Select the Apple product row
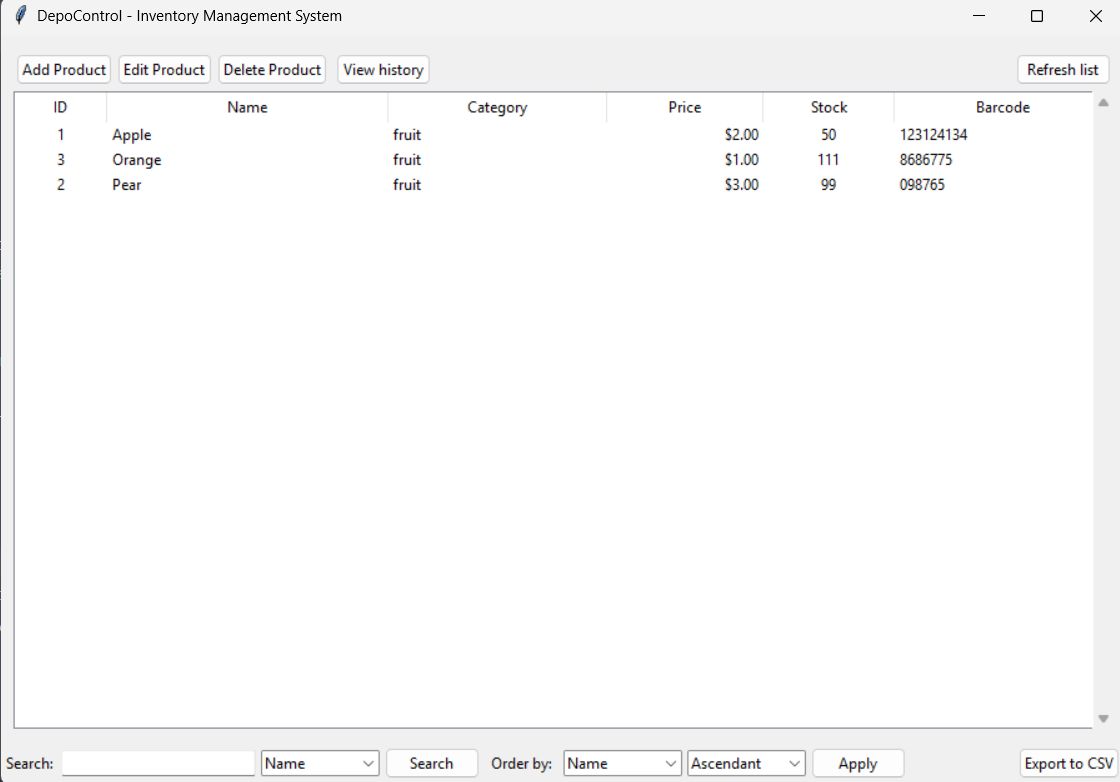The height and width of the screenshot is (782, 1120). coord(554,134)
